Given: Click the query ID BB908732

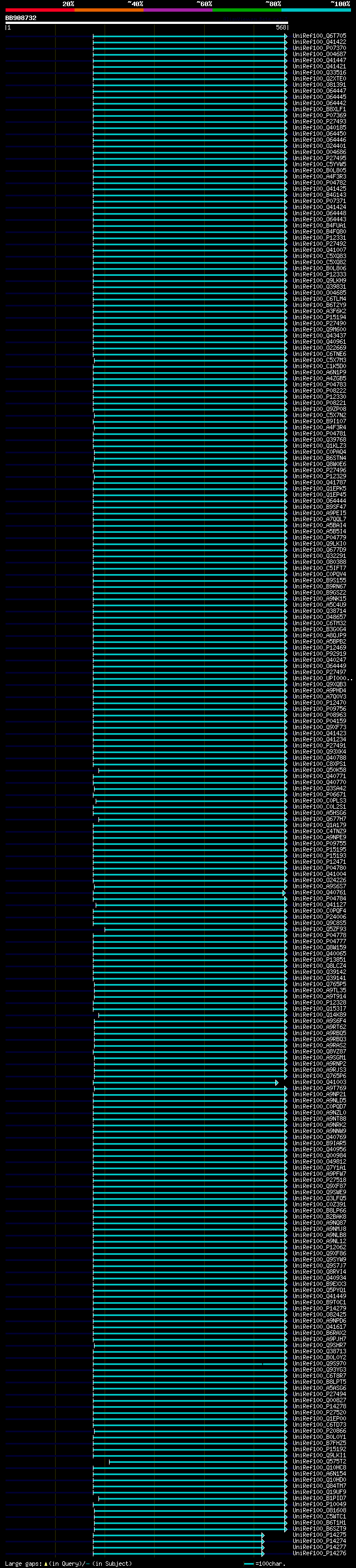Looking at the screenshot, I should point(21,18).
